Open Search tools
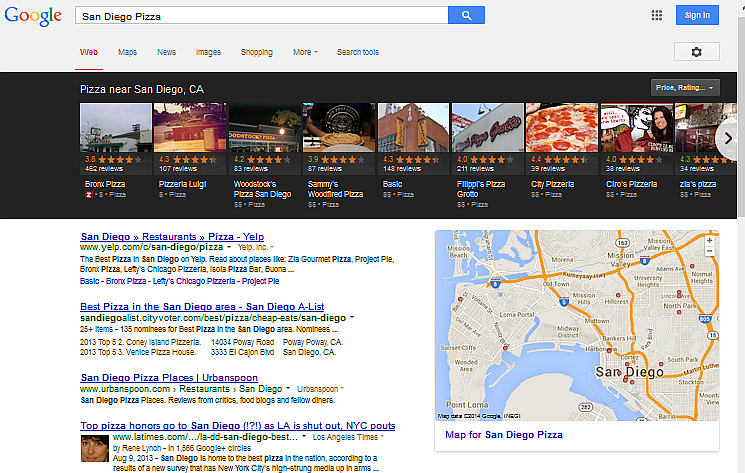The width and height of the screenshot is (745, 473). (358, 52)
